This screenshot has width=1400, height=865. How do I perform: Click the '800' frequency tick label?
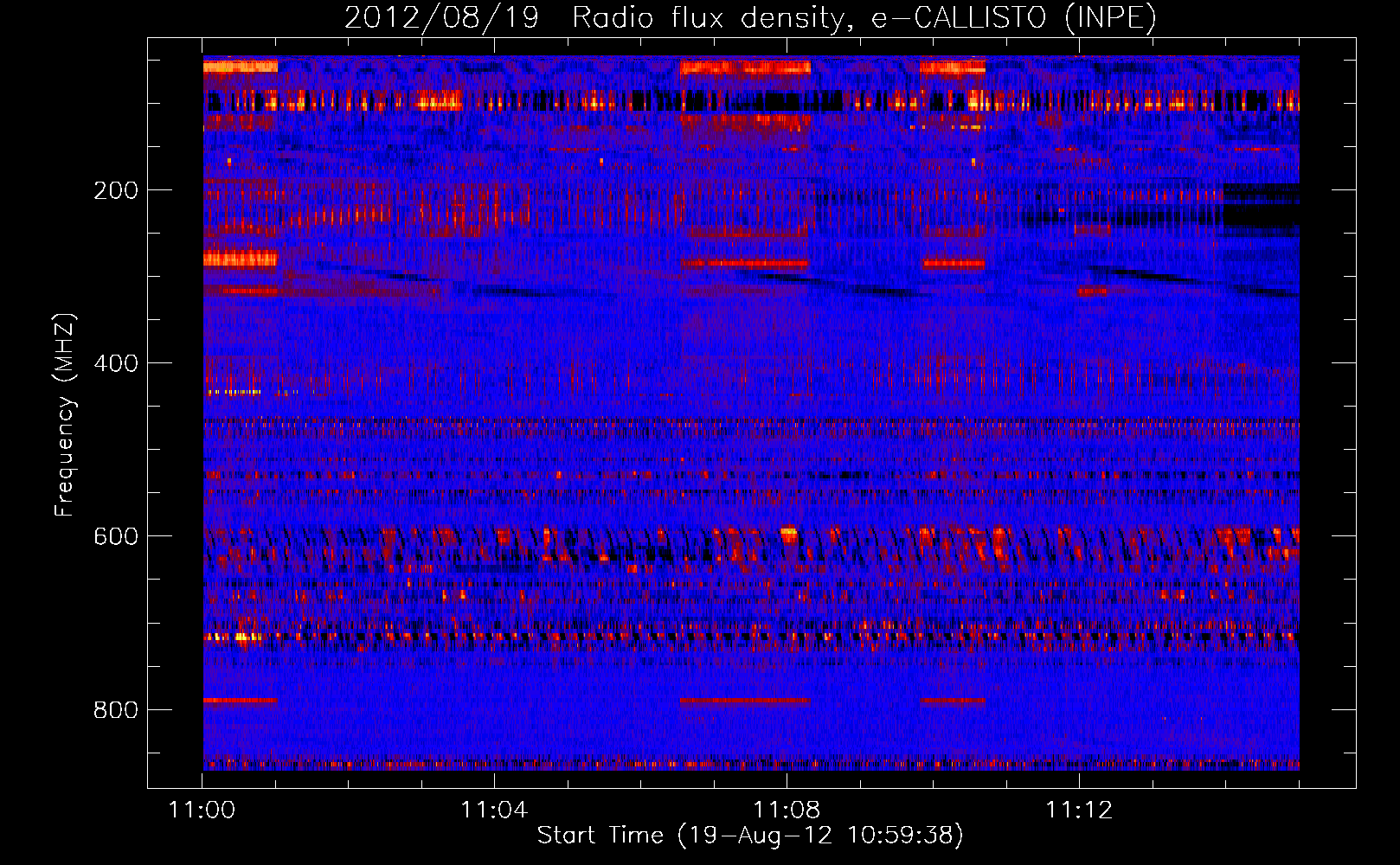(x=116, y=710)
